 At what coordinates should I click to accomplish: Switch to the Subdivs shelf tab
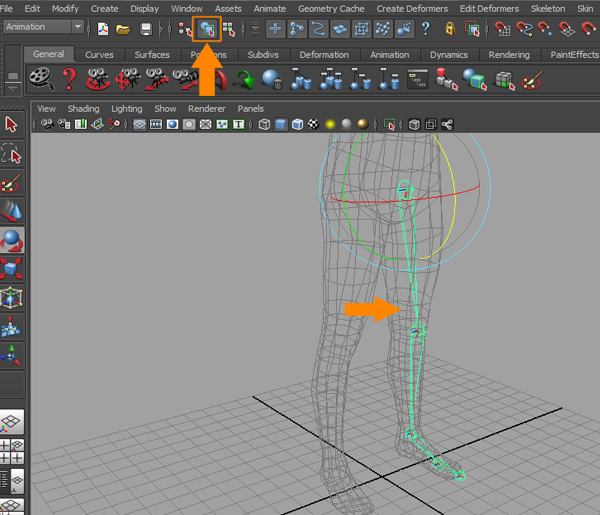[x=263, y=55]
